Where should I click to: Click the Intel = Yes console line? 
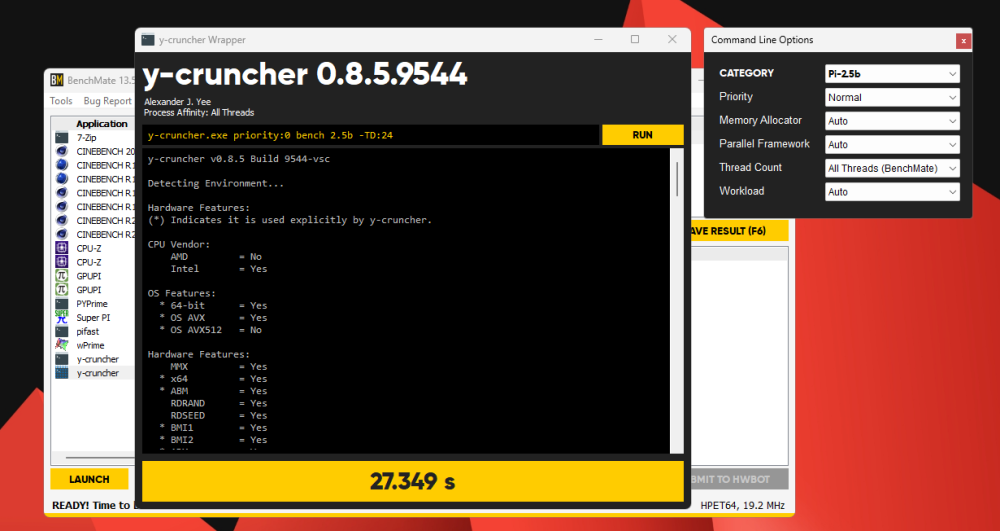(x=219, y=269)
